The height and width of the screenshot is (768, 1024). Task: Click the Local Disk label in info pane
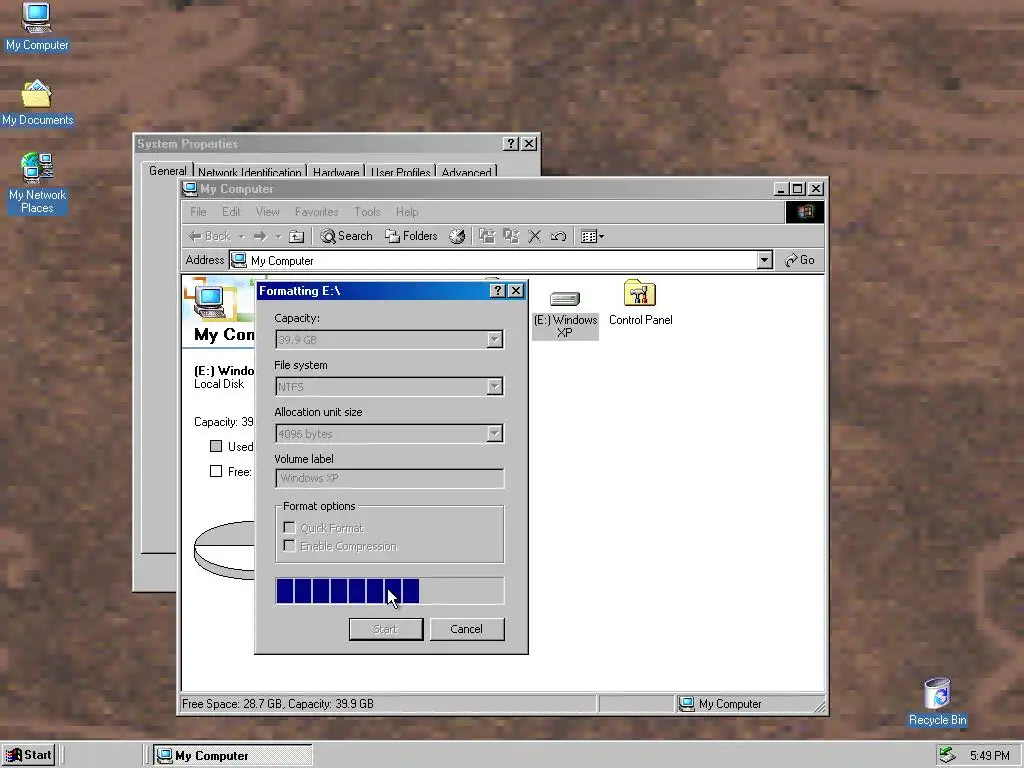point(219,384)
